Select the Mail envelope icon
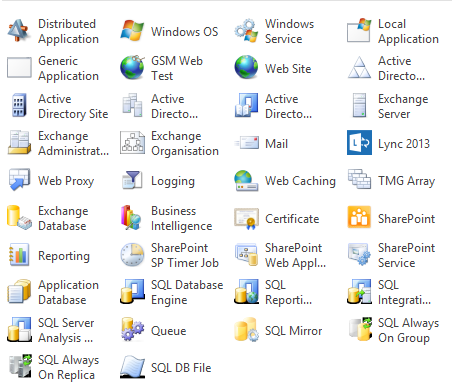The width and height of the screenshot is (452, 389). tap(246, 143)
